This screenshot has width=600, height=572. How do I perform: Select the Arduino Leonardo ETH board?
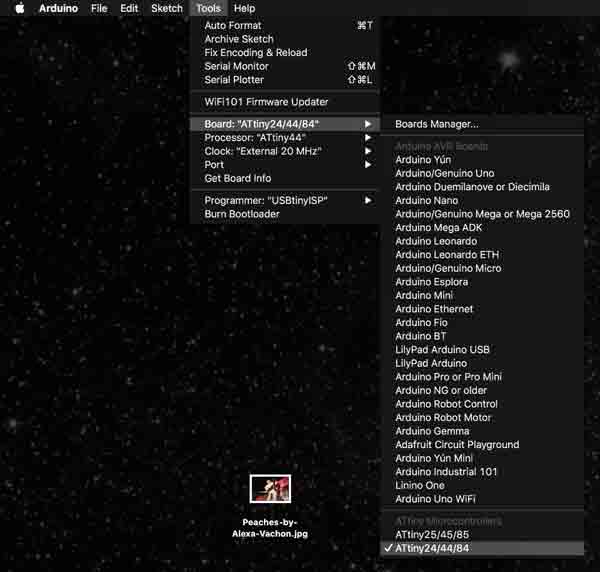click(x=483, y=255)
